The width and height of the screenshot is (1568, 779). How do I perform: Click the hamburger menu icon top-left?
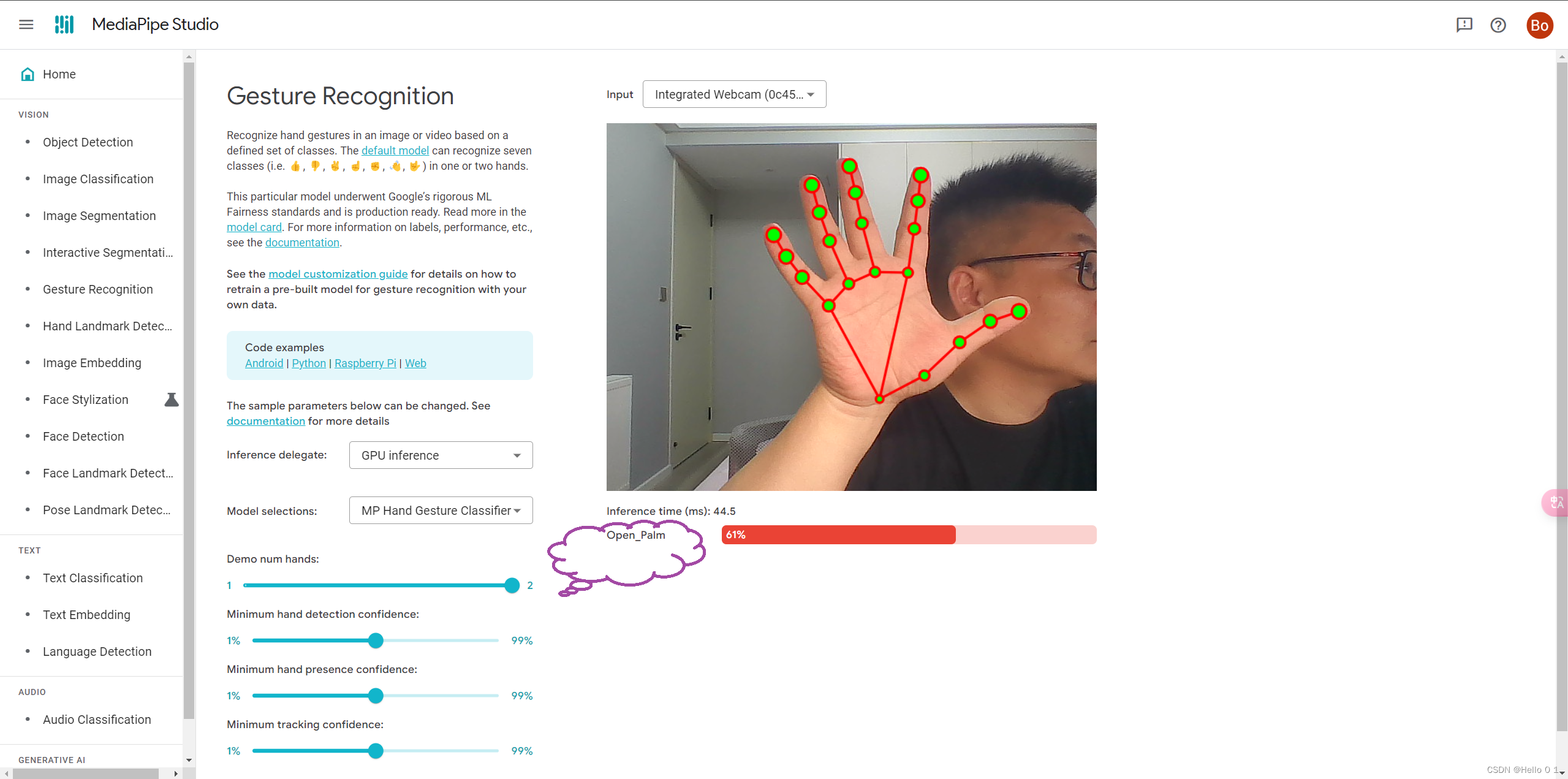26,25
